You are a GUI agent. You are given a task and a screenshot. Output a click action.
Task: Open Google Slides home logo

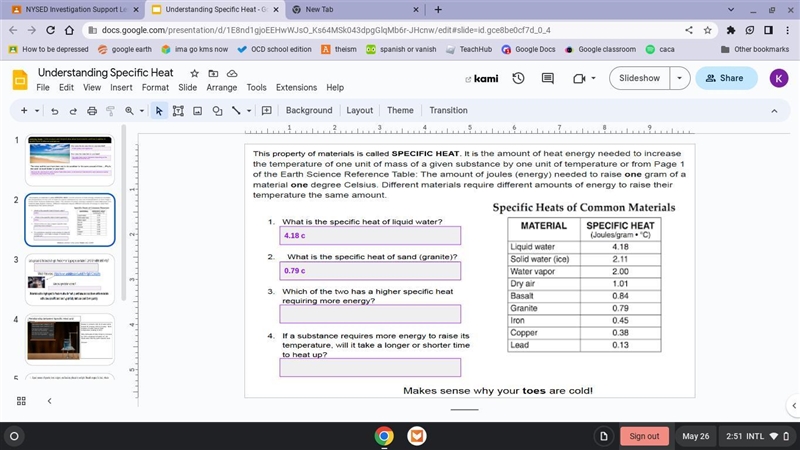(20, 80)
